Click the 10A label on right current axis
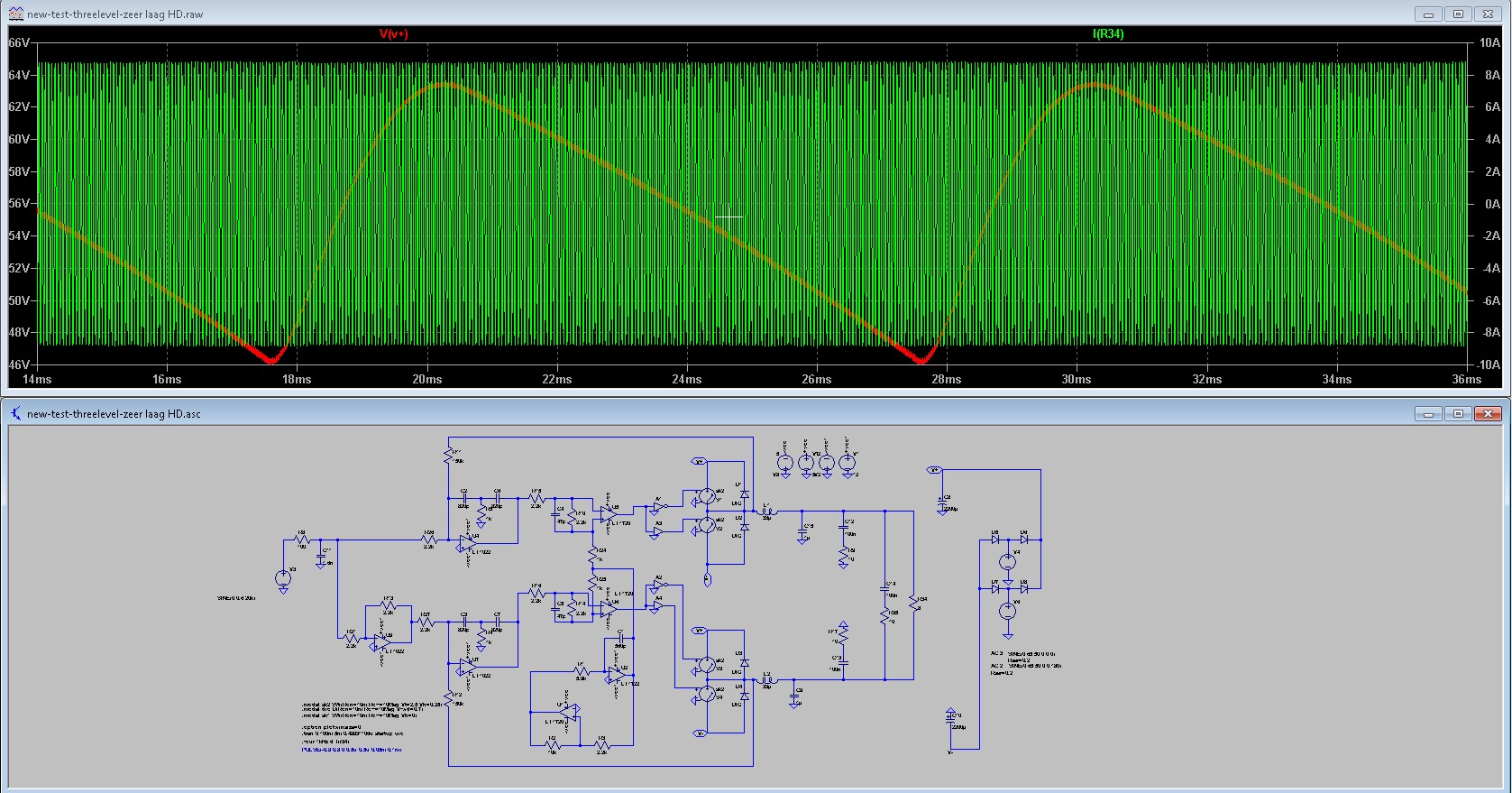Viewport: 1512px width, 793px height. [1489, 42]
